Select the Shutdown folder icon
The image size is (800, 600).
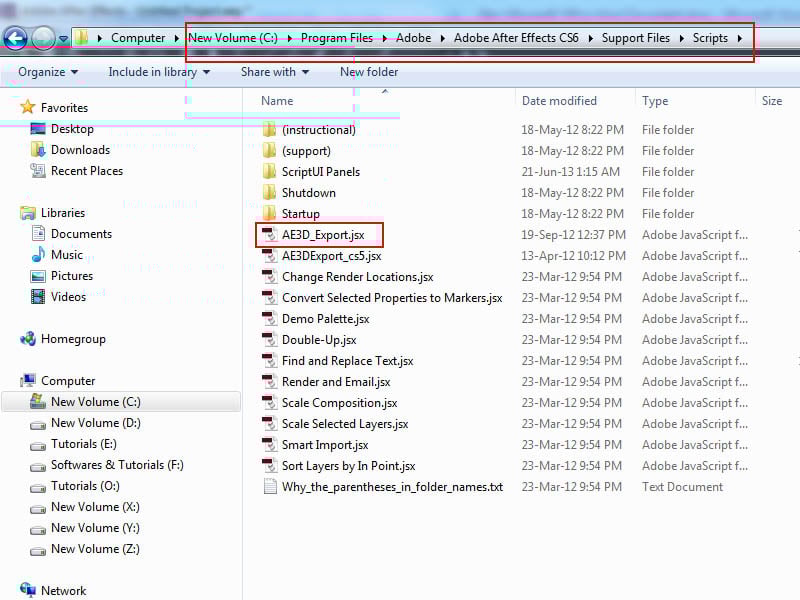click(x=269, y=192)
